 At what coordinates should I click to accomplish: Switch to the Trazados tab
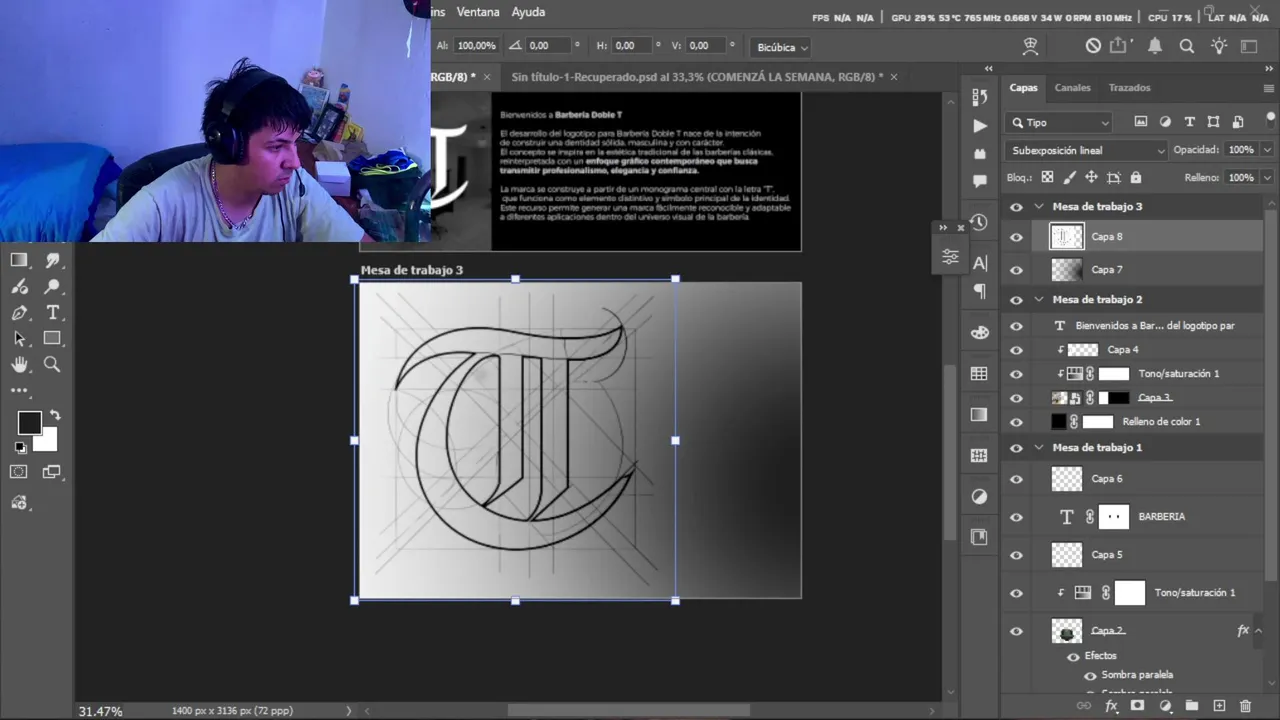coord(1129,88)
